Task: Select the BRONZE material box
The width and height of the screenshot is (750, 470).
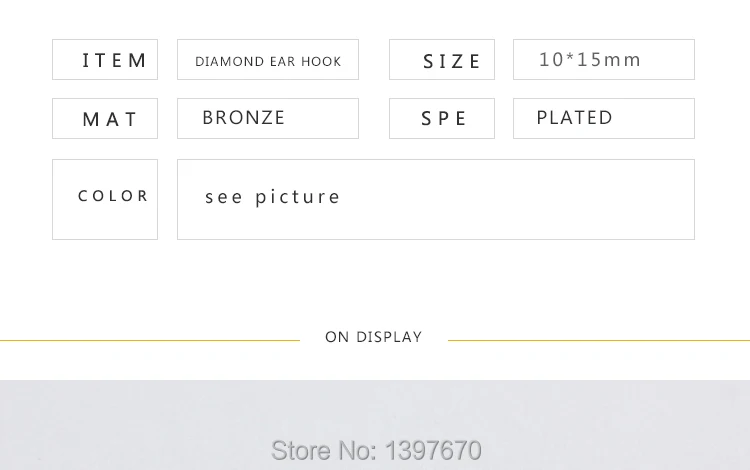Action: pyautogui.click(x=268, y=119)
